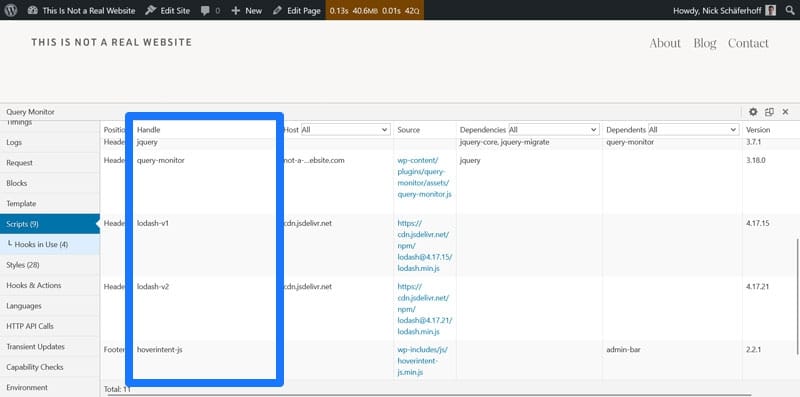Viewport: 800px width, 397px height.
Task: Open Hooks in Use (4) subpanel
Action: pyautogui.click(x=50, y=244)
